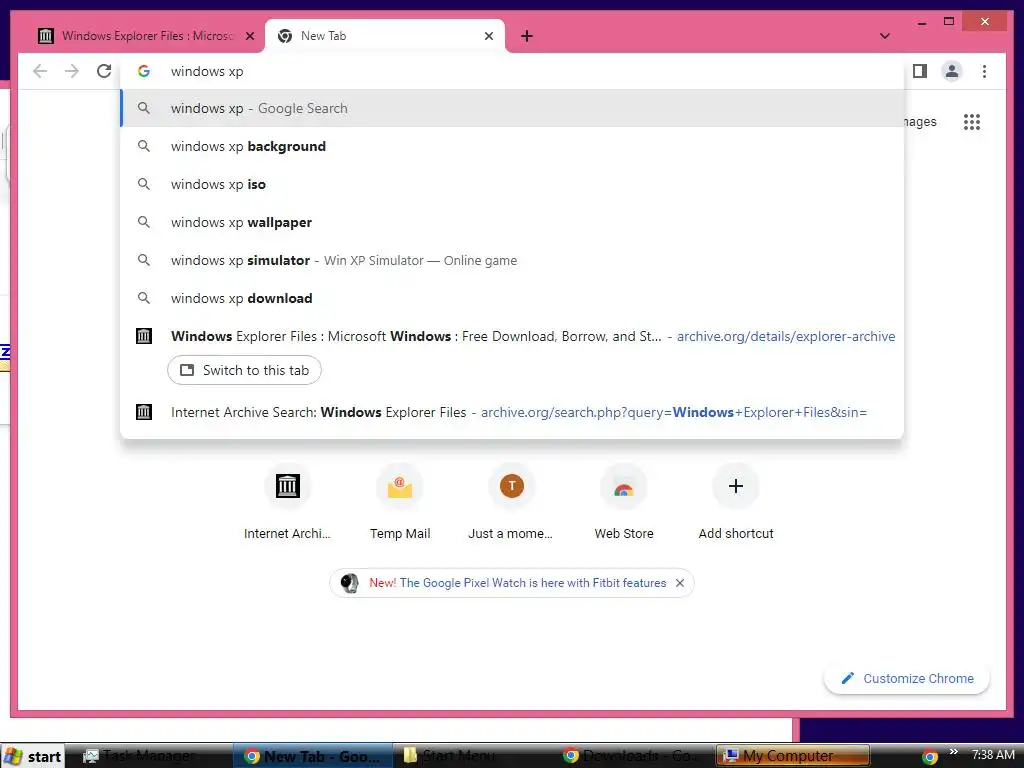Open the Images link

pyautogui.click(x=920, y=121)
